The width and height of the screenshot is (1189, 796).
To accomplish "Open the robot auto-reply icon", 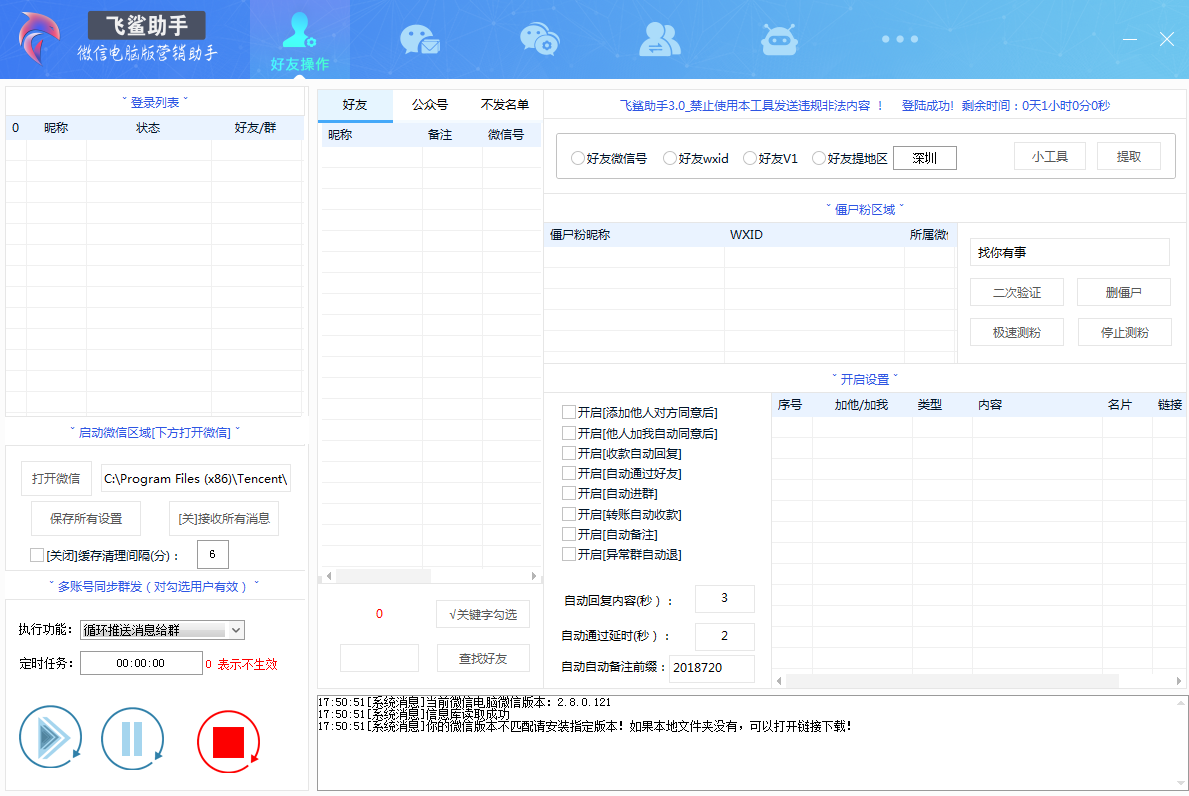I will click(x=779, y=39).
